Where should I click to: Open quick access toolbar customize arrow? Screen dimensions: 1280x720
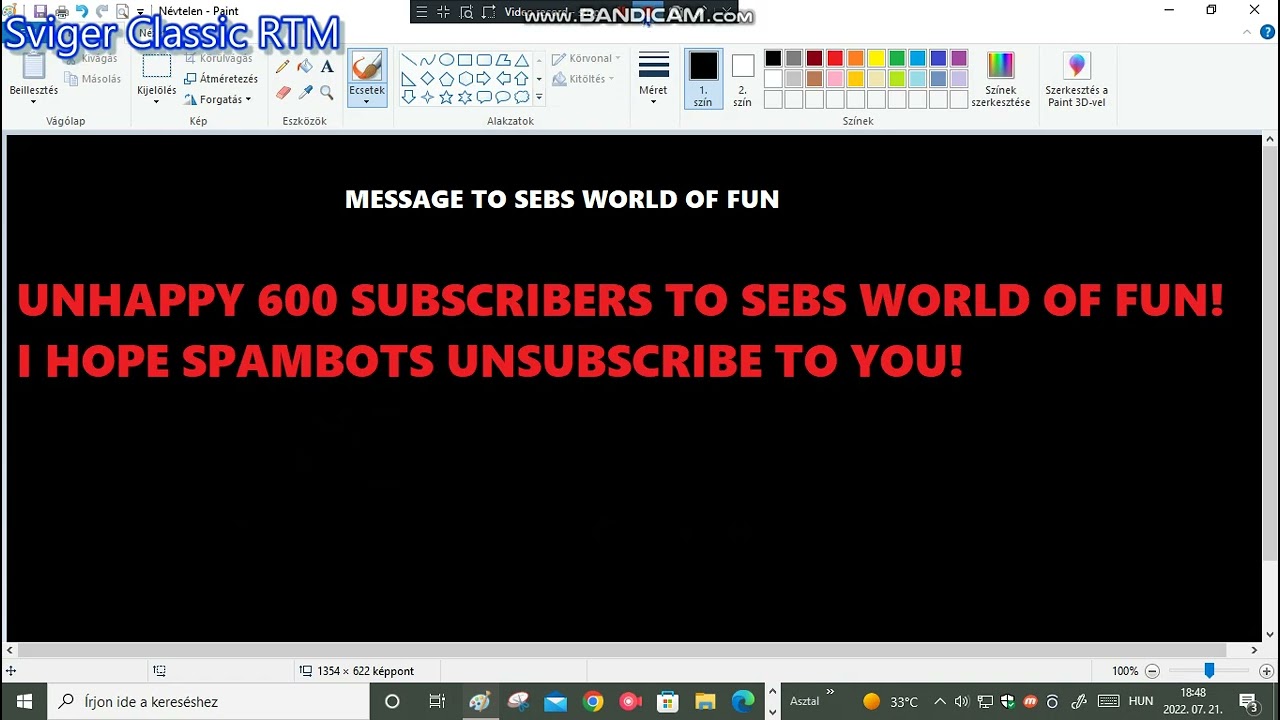(141, 12)
